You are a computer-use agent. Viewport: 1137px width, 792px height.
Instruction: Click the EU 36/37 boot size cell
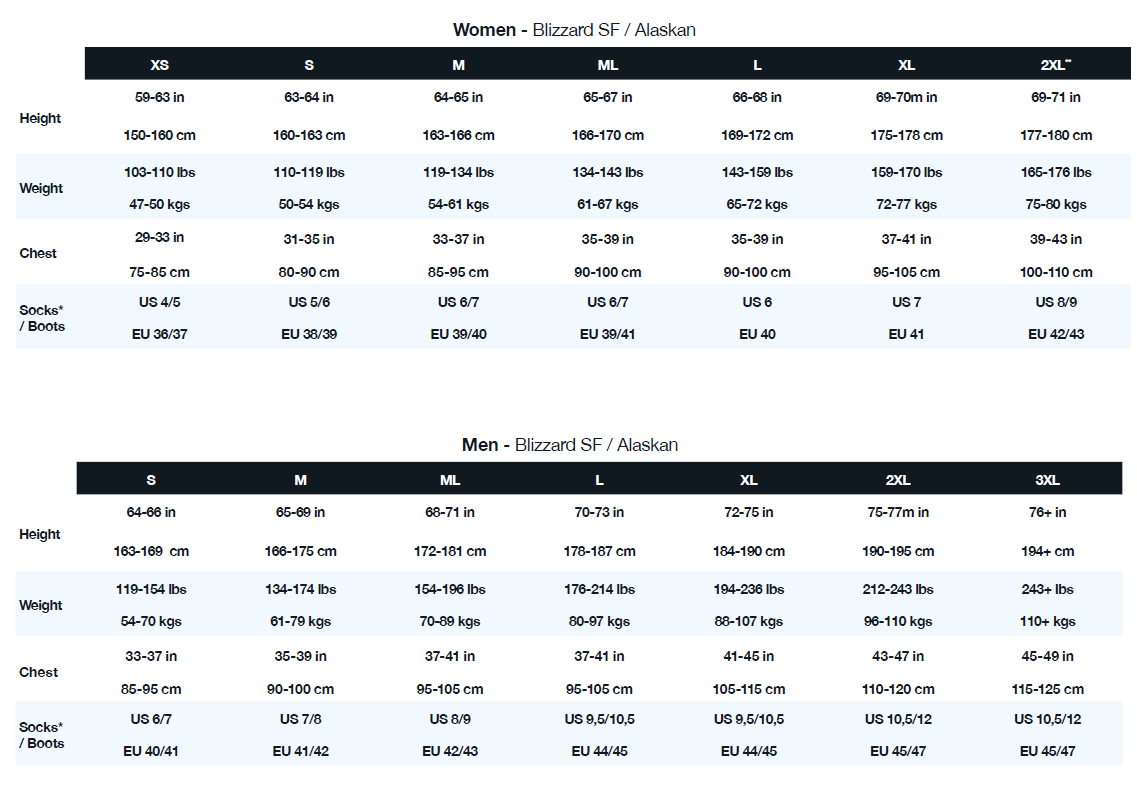[160, 334]
